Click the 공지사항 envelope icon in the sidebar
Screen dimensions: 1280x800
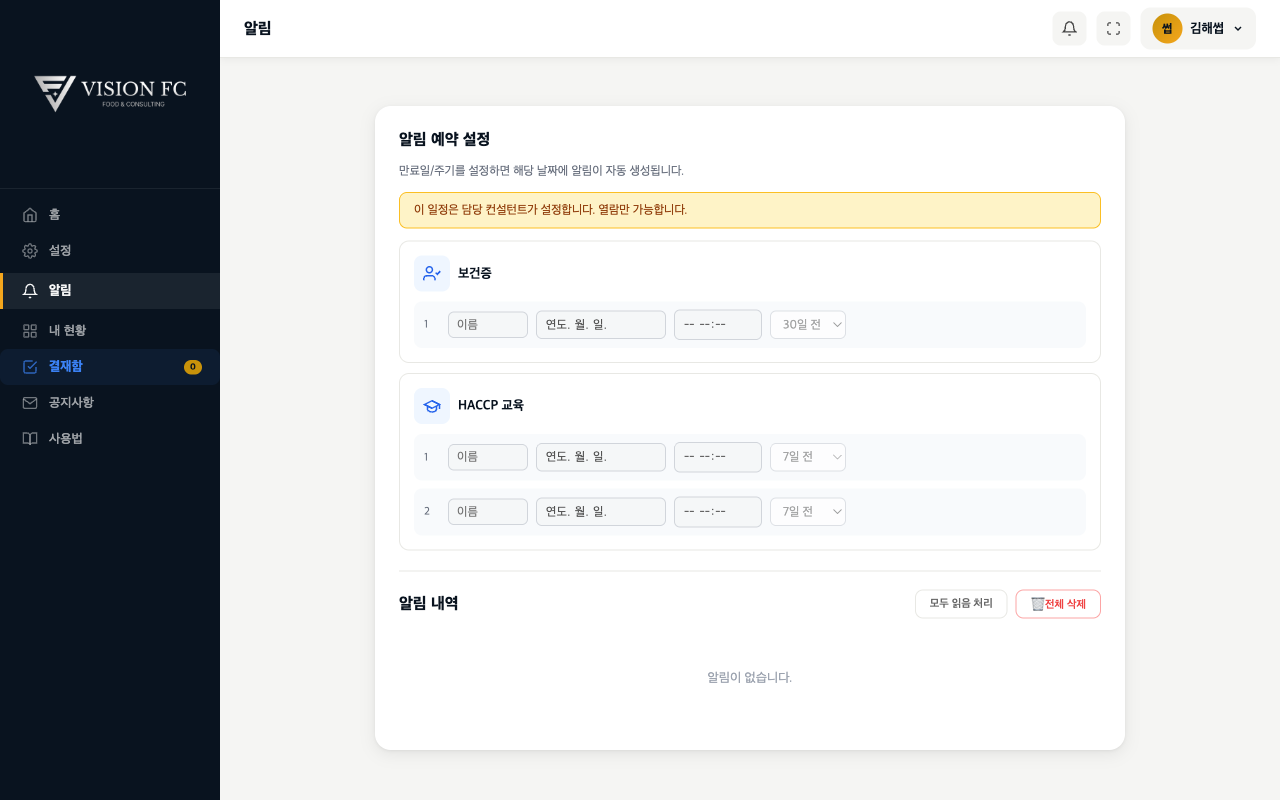pyautogui.click(x=30, y=403)
